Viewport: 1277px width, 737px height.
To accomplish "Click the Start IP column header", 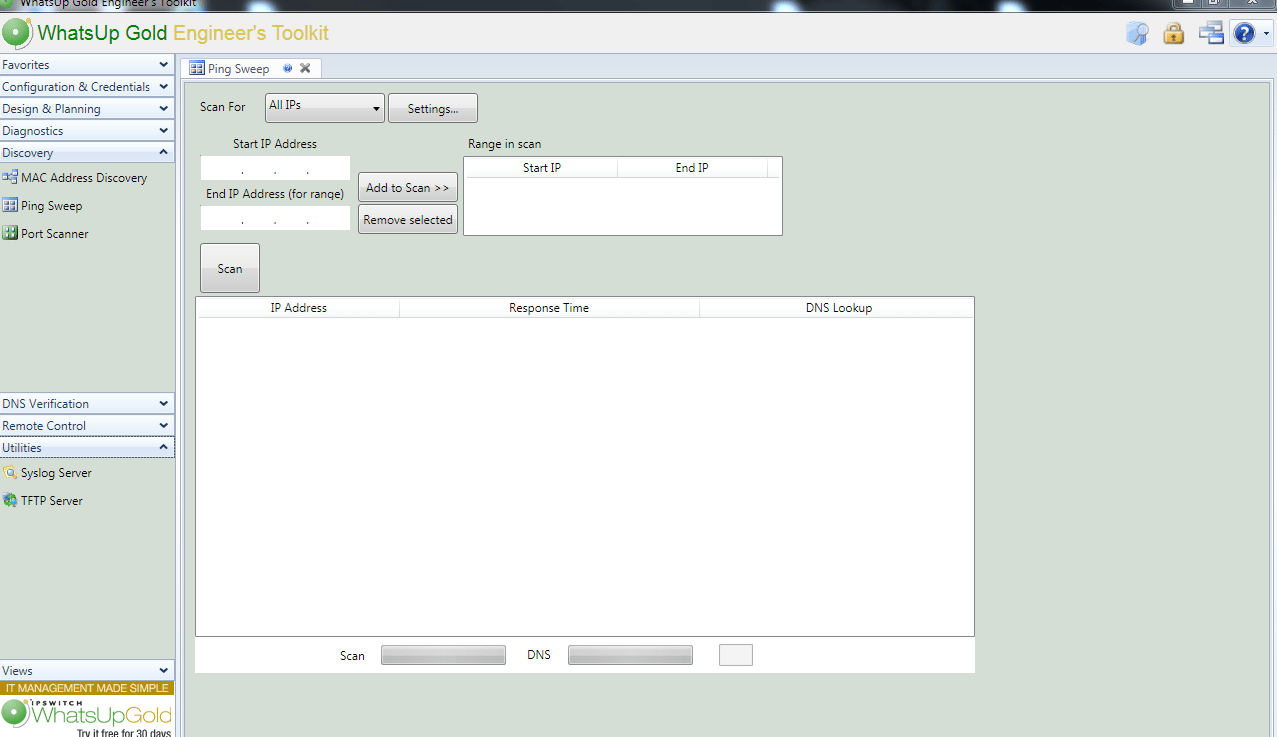I will pos(542,168).
